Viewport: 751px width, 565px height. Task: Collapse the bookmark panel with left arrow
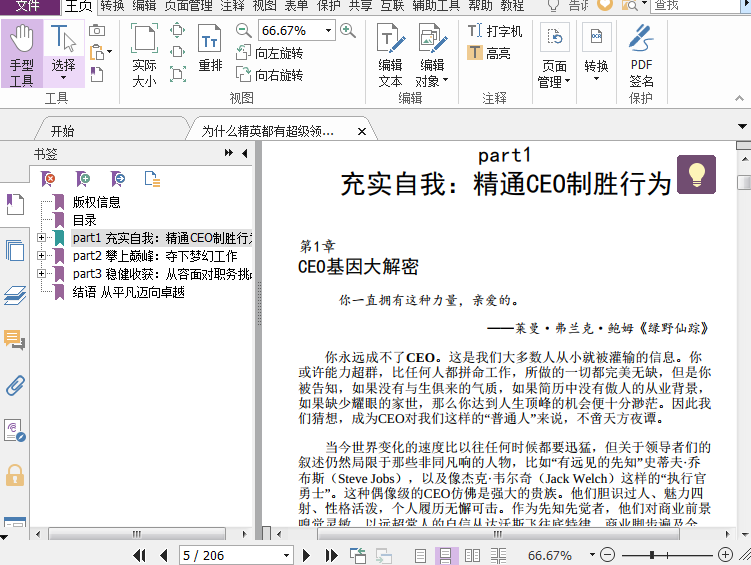coord(245,153)
